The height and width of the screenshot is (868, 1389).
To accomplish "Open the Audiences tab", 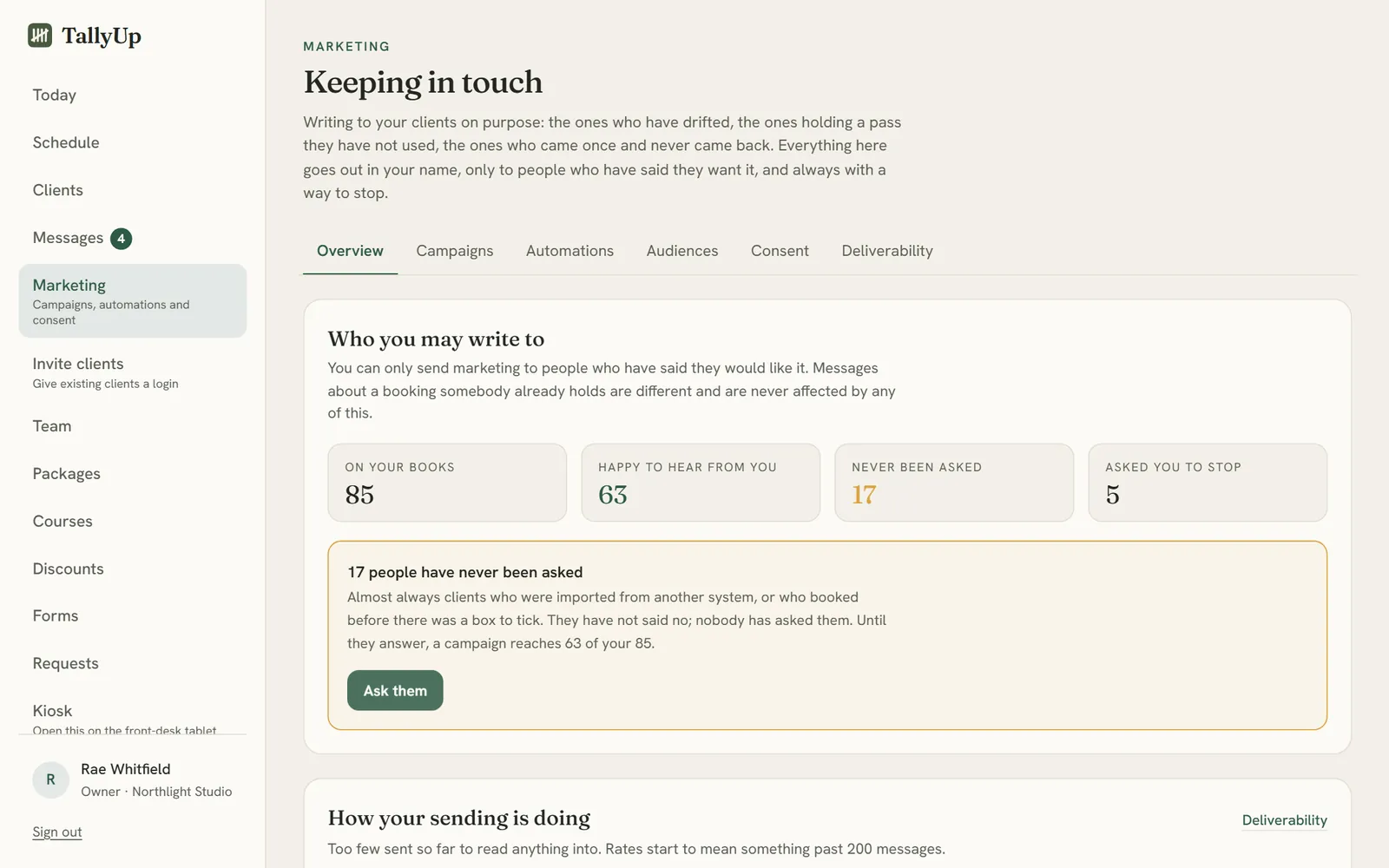I will 681,251.
